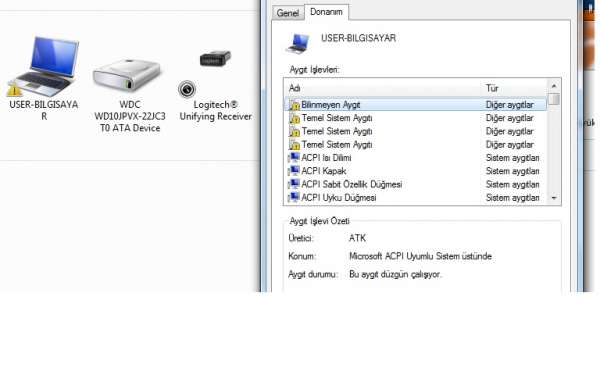Image resolution: width=600 pixels, height=375 pixels.
Task: Click the Konum value Microsoft ACPI Uyumlu Sistem
Action: [420, 256]
